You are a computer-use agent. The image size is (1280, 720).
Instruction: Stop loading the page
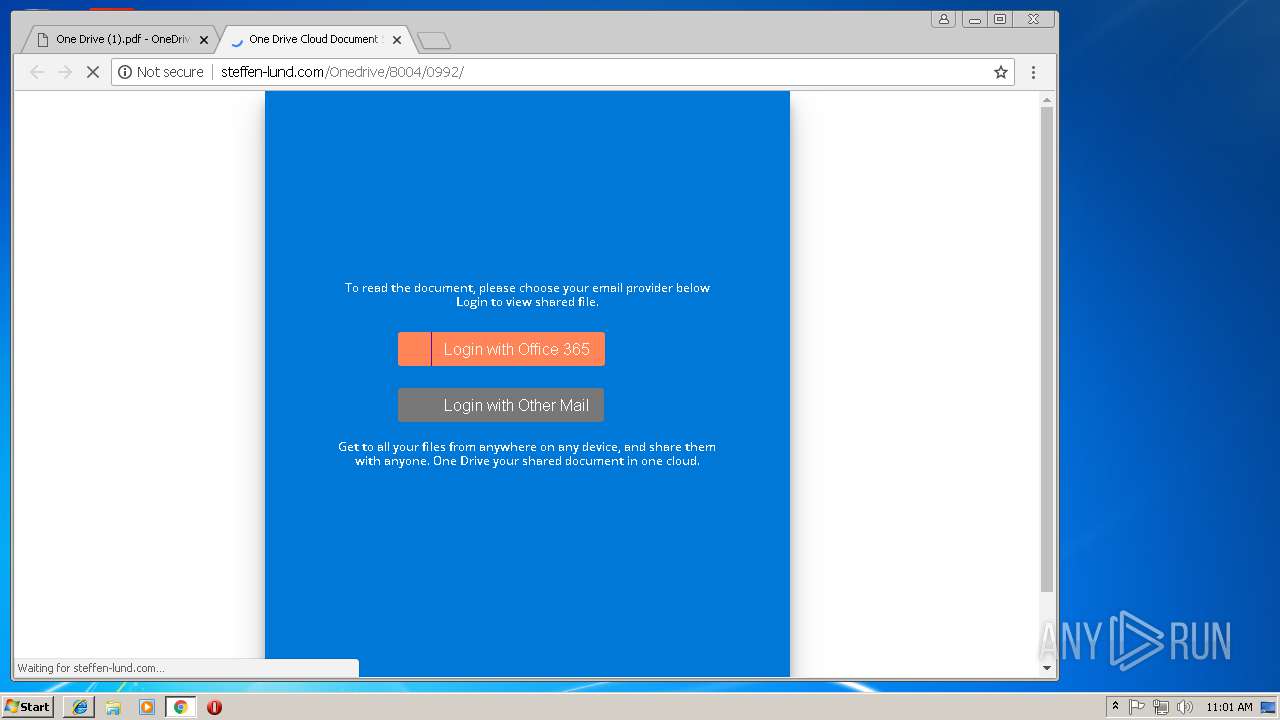click(x=93, y=72)
